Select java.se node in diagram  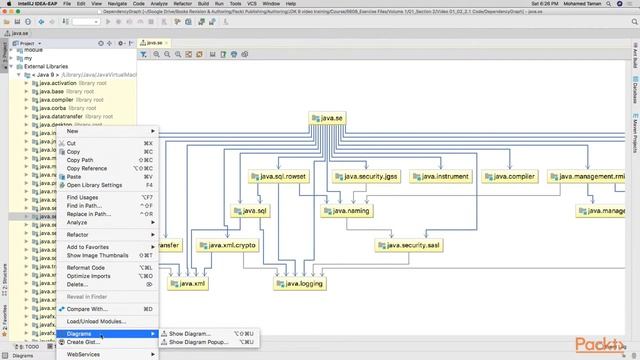[x=327, y=118]
